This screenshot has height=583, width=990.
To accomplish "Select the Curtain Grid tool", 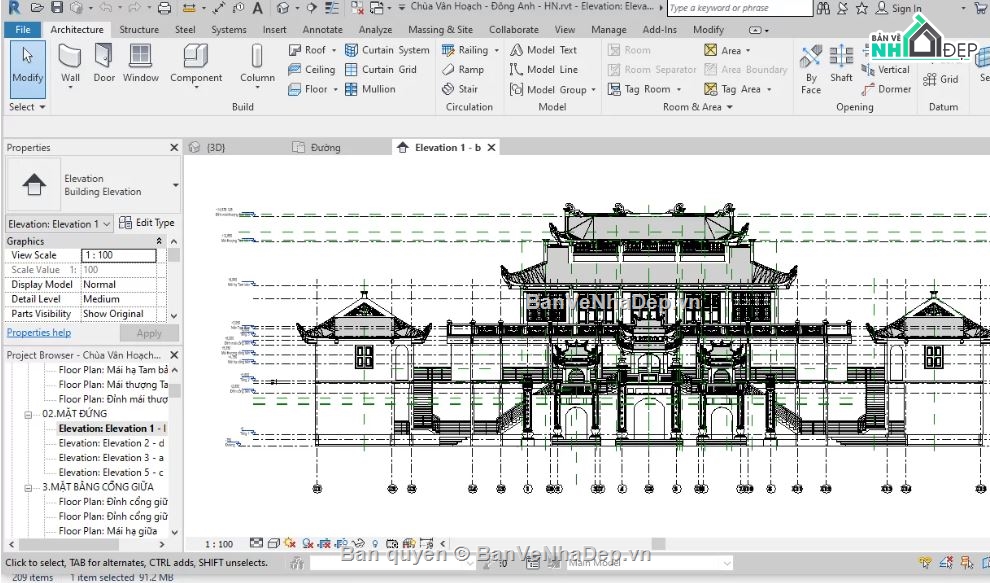I will (x=380, y=70).
